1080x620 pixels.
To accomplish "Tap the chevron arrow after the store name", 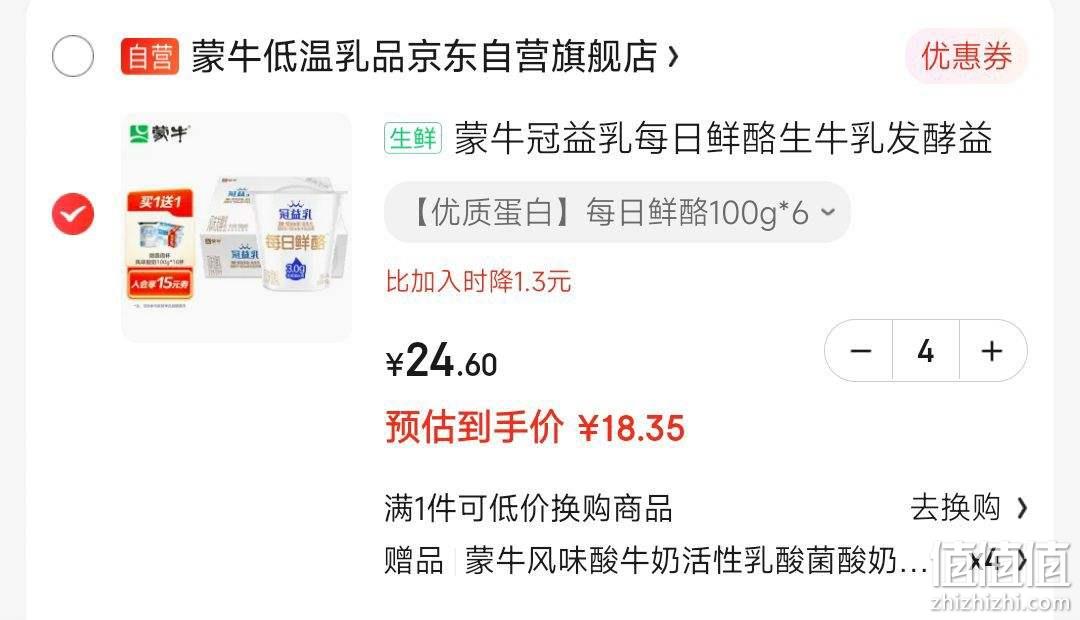I will click(674, 57).
